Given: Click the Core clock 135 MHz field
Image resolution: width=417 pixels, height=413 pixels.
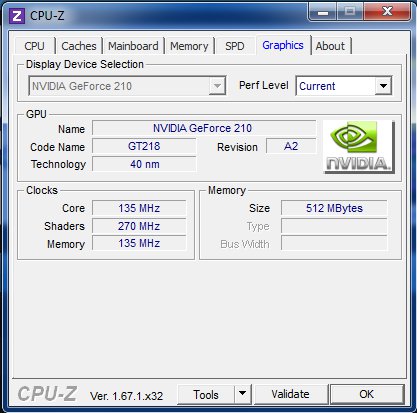Looking at the screenshot, I should coord(139,208).
